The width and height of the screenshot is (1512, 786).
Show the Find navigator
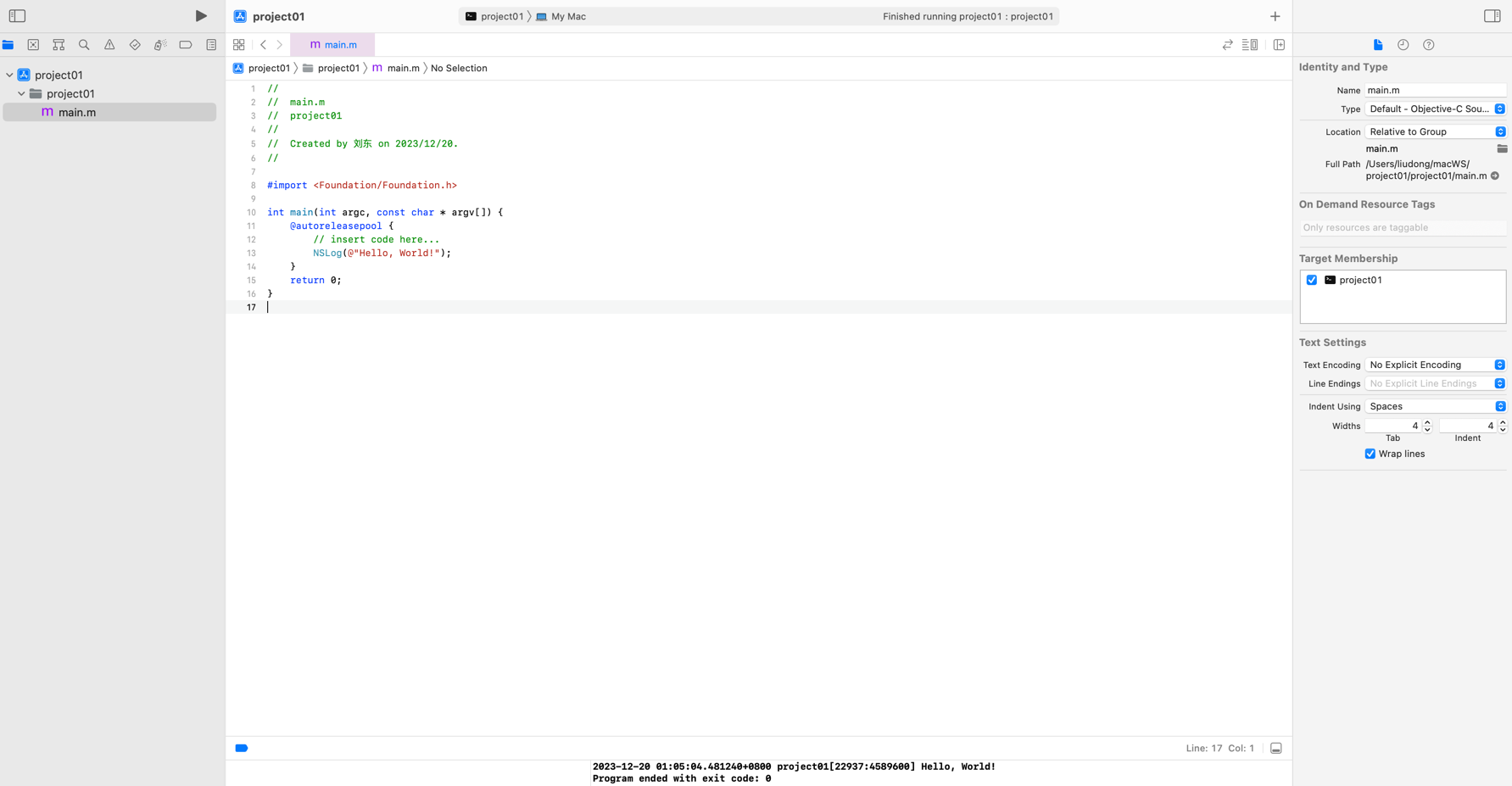tap(84, 45)
